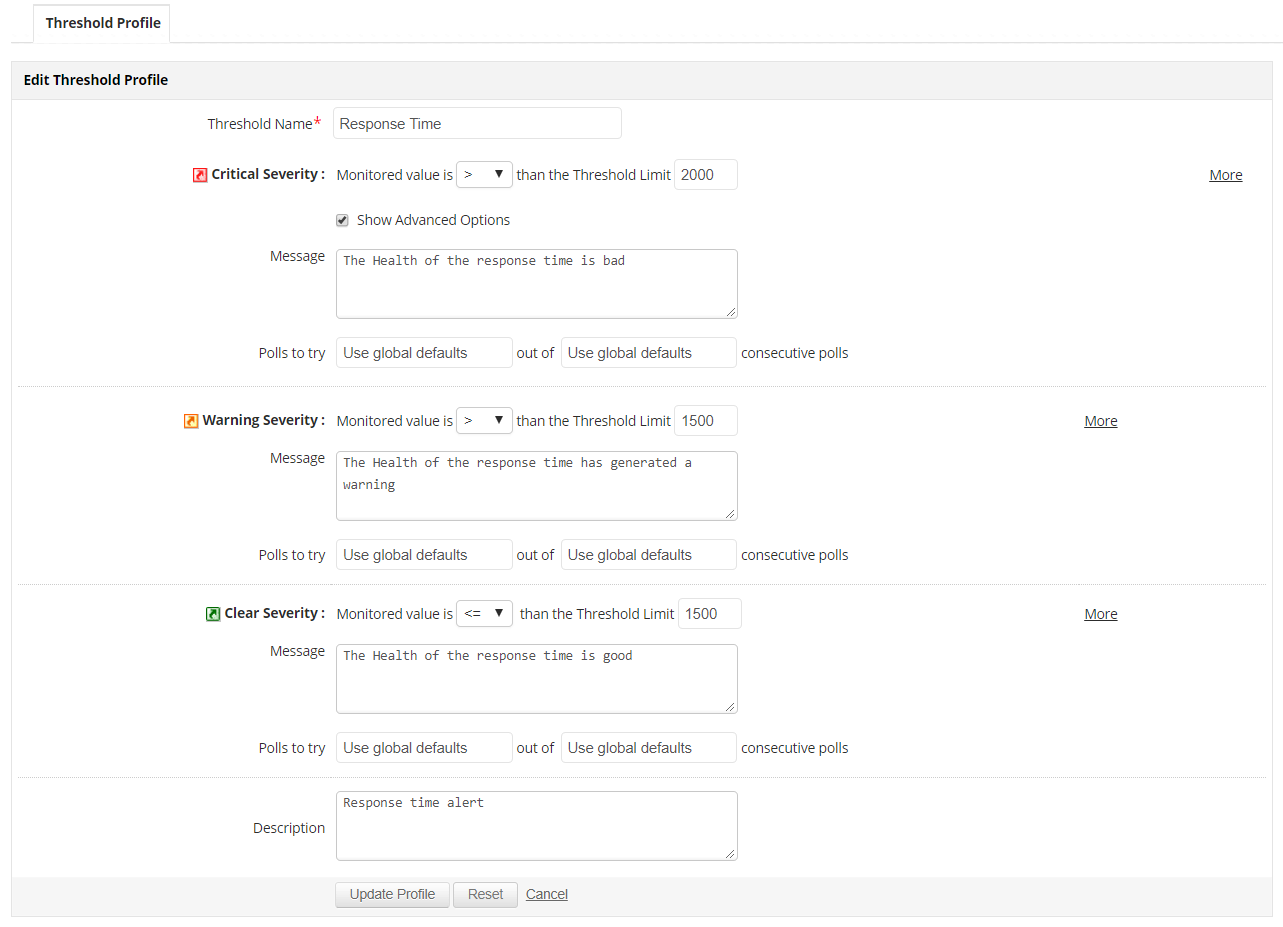
Task: Click the Critical Severity message text area
Action: coord(536,284)
